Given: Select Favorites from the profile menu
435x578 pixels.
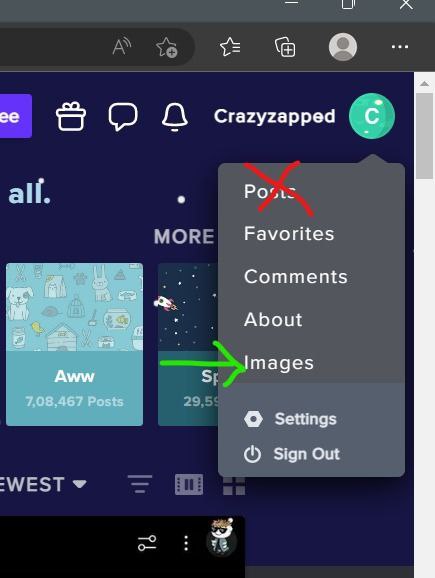Looking at the screenshot, I should (x=289, y=234).
